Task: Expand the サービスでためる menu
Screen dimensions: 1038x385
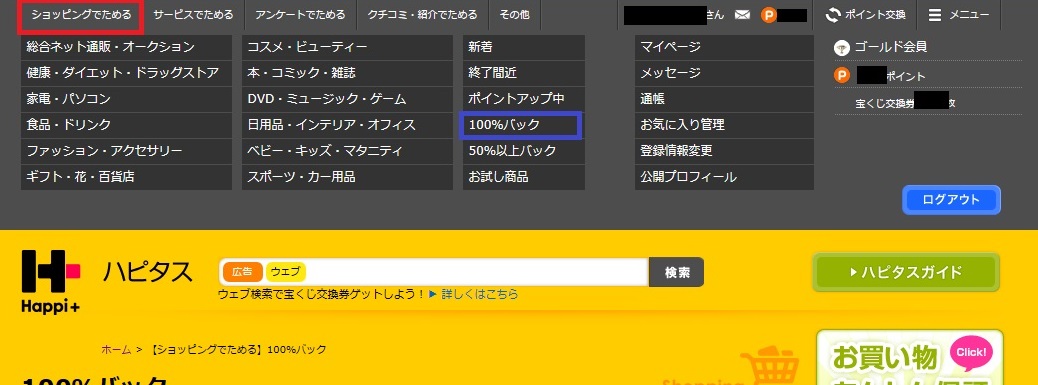Action: coord(193,15)
